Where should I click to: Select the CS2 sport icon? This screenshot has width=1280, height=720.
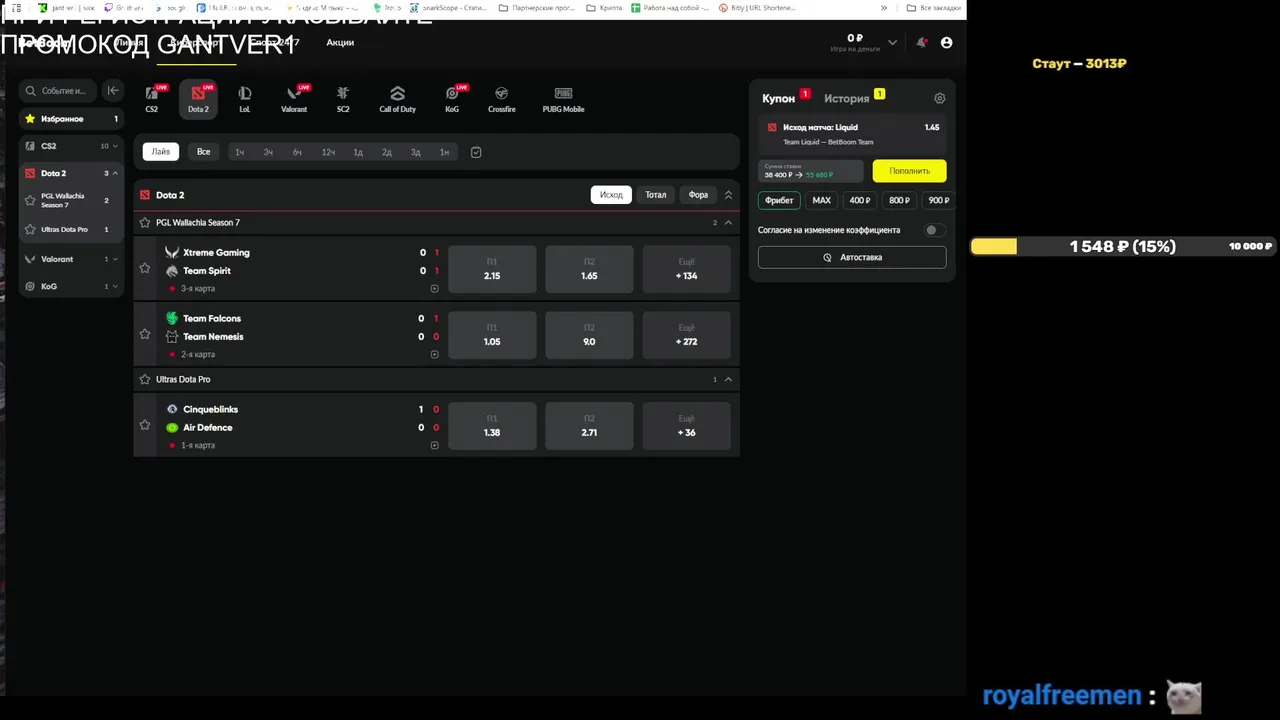pos(152,99)
